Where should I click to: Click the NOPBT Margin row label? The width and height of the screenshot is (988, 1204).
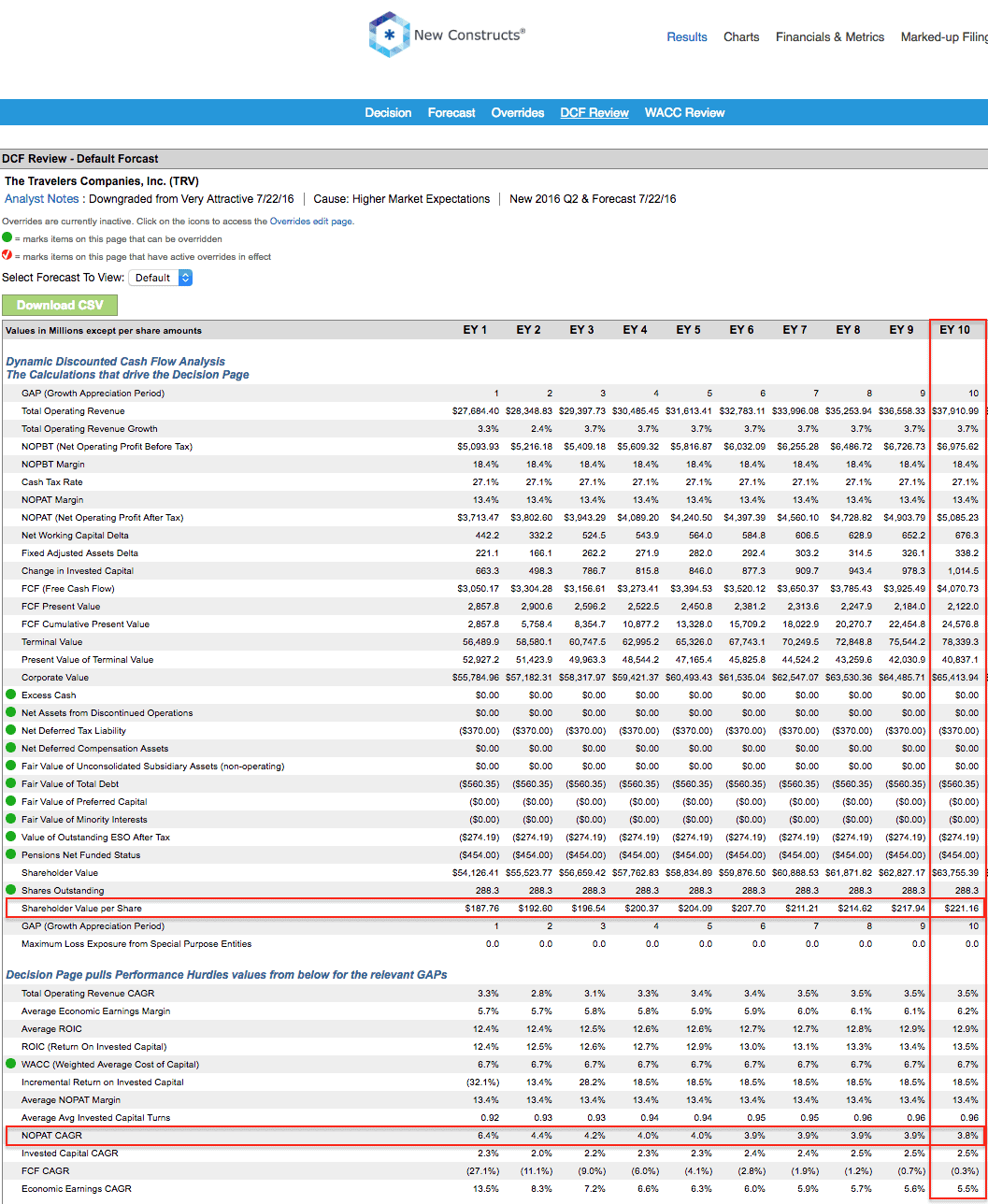[x=53, y=465]
